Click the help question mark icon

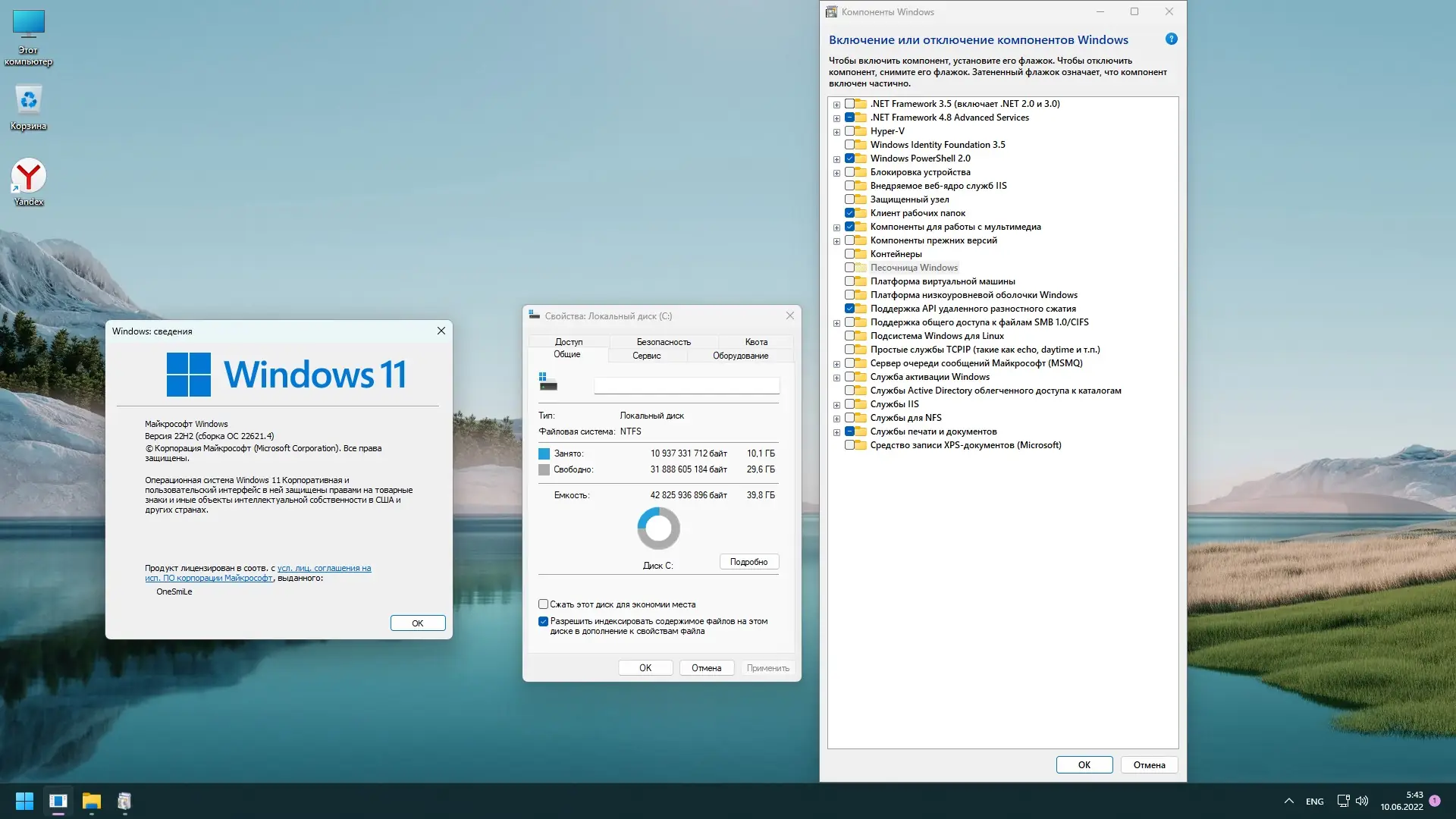1171,39
